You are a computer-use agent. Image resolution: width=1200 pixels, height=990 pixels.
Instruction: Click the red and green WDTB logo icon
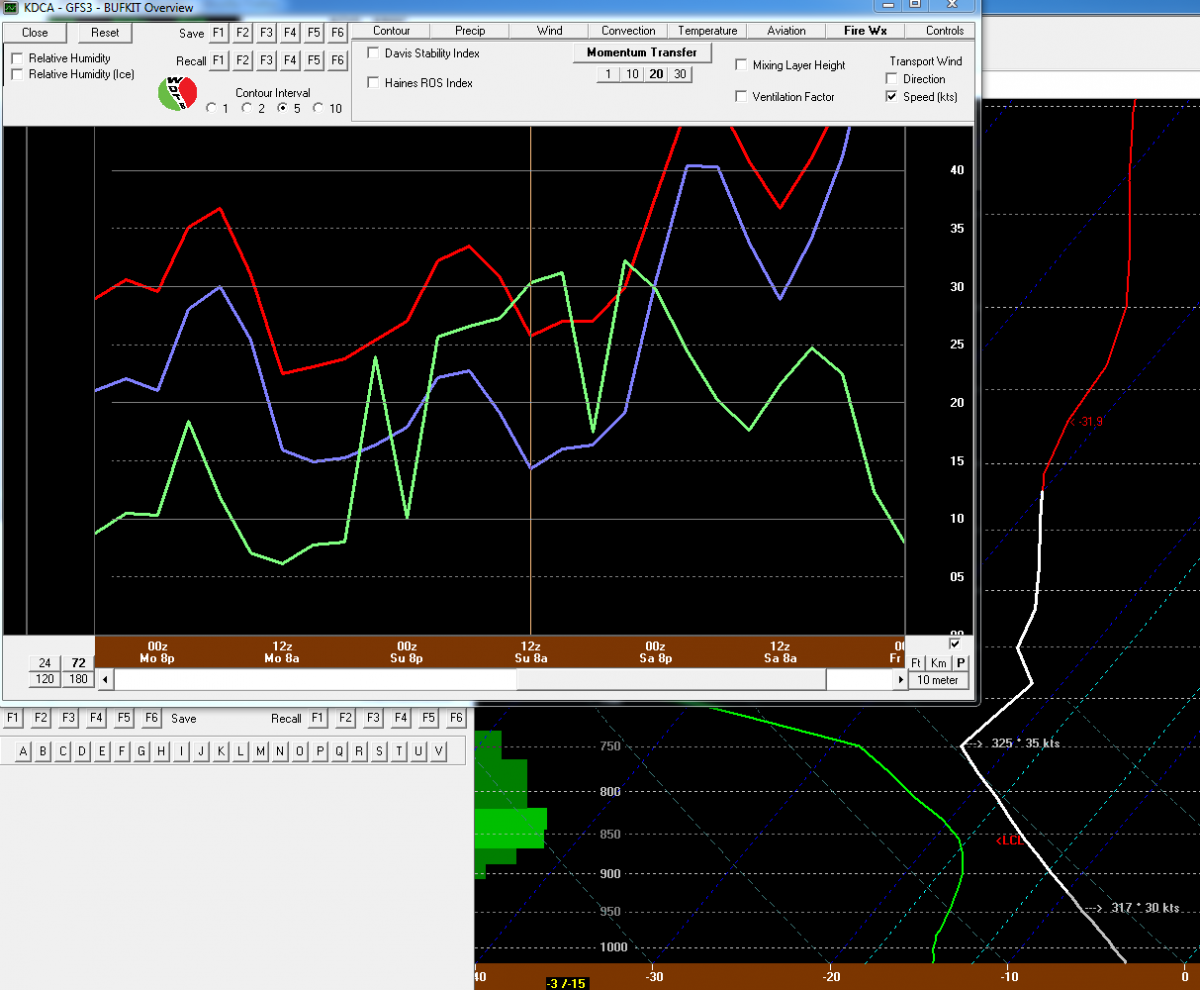(x=177, y=92)
